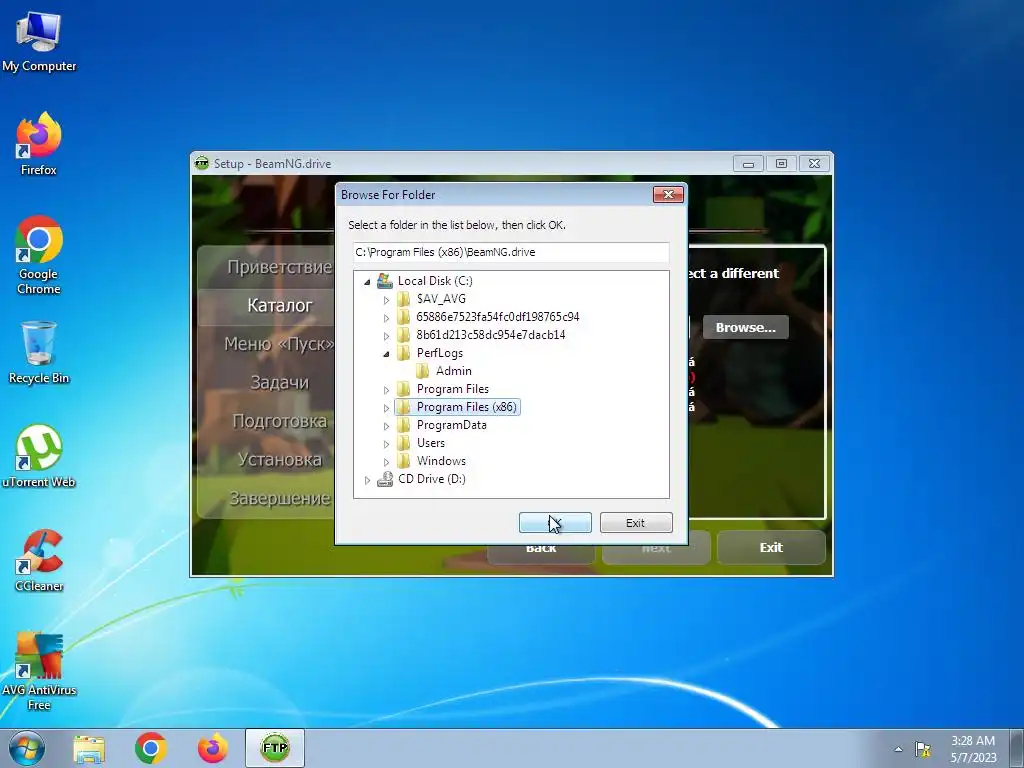
Task: Select the 65886e7523fa54fc0df198765c94 folder
Action: tap(498, 317)
